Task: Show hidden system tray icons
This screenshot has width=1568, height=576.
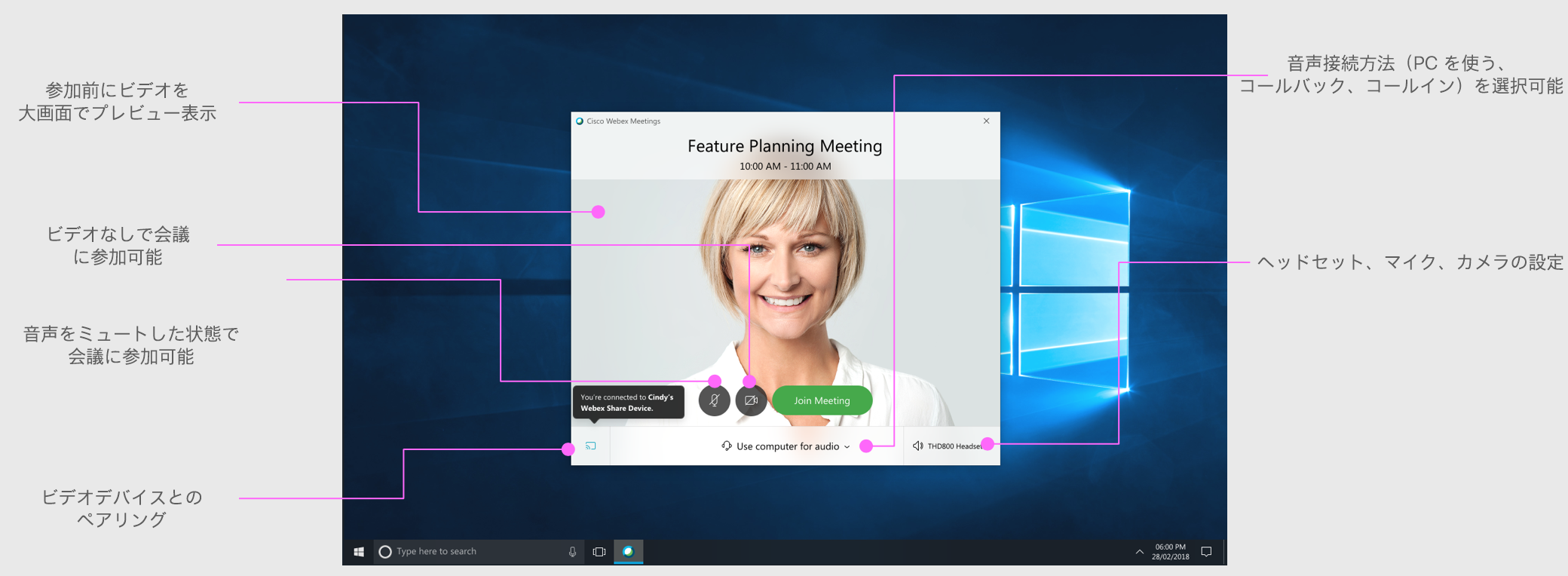Action: (x=1139, y=552)
